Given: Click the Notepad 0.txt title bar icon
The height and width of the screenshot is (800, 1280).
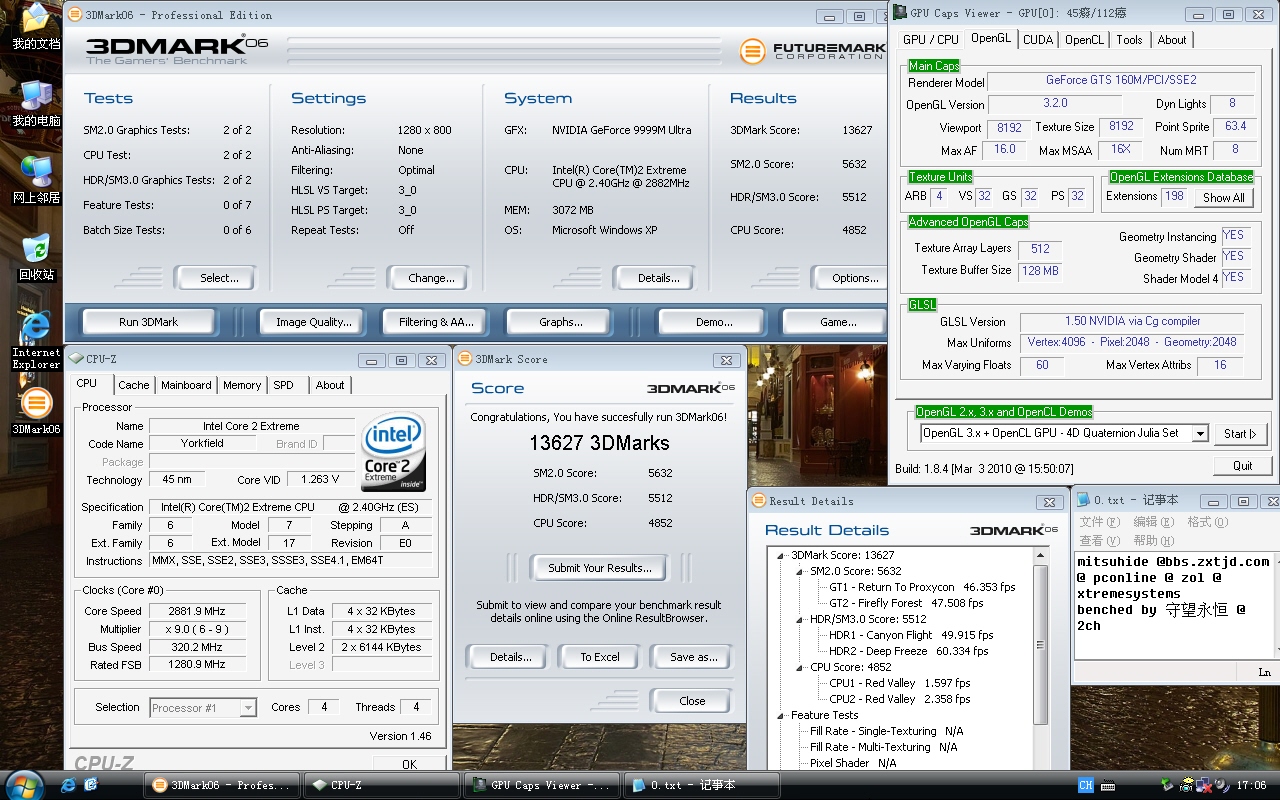Looking at the screenshot, I should coord(1083,500).
